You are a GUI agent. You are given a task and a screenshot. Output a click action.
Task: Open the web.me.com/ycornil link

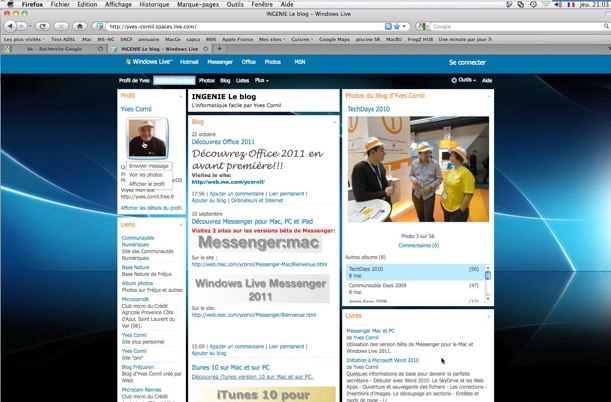(x=228, y=182)
